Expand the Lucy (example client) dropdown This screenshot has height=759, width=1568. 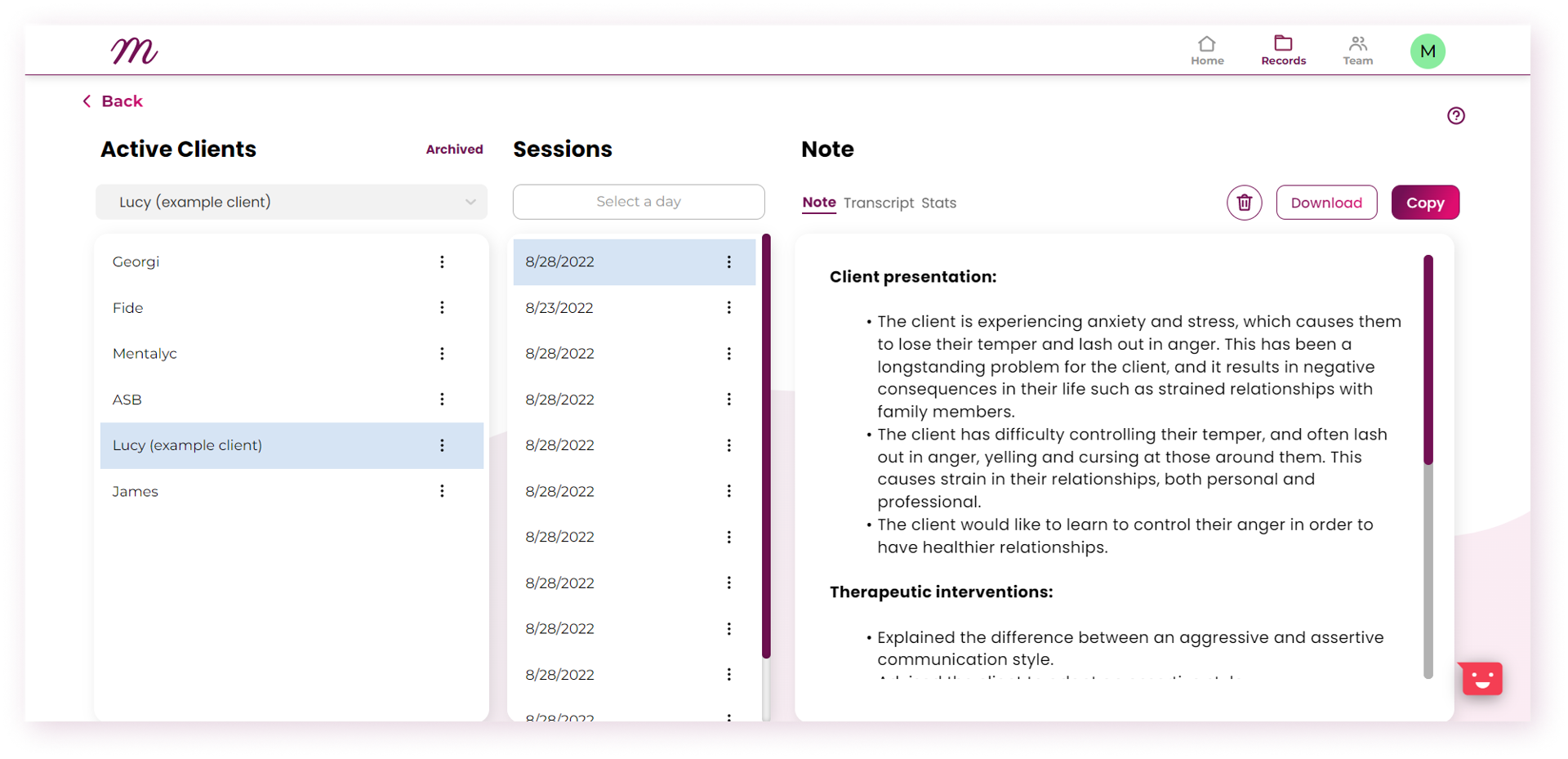click(x=292, y=202)
